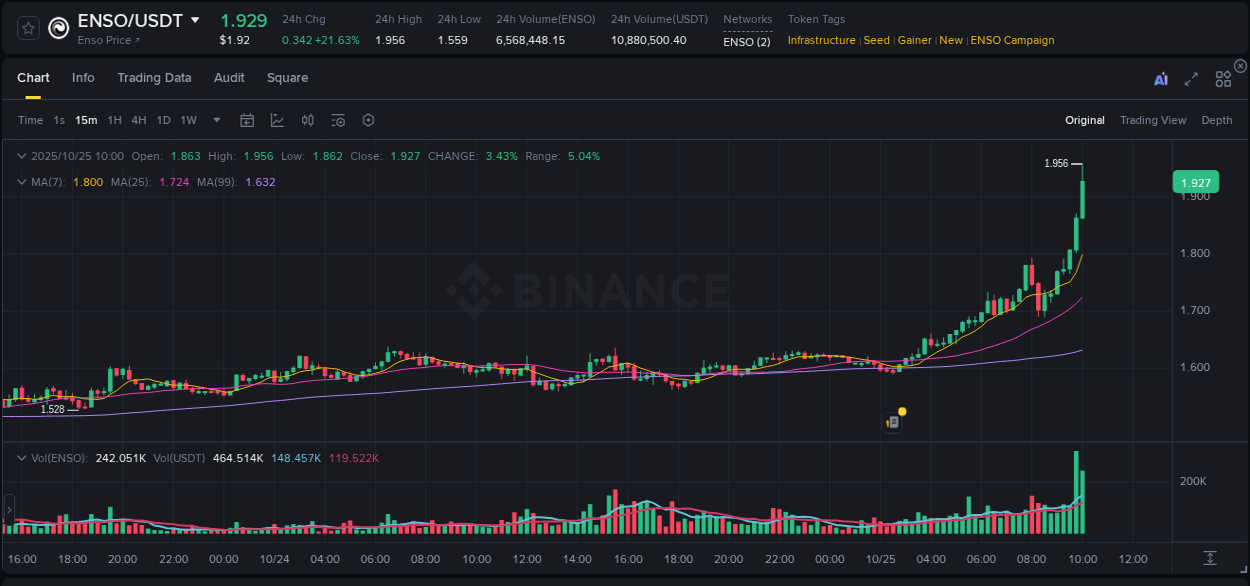The width and height of the screenshot is (1250, 586).
Task: Open the ENSO Campaign link
Action: point(1012,40)
